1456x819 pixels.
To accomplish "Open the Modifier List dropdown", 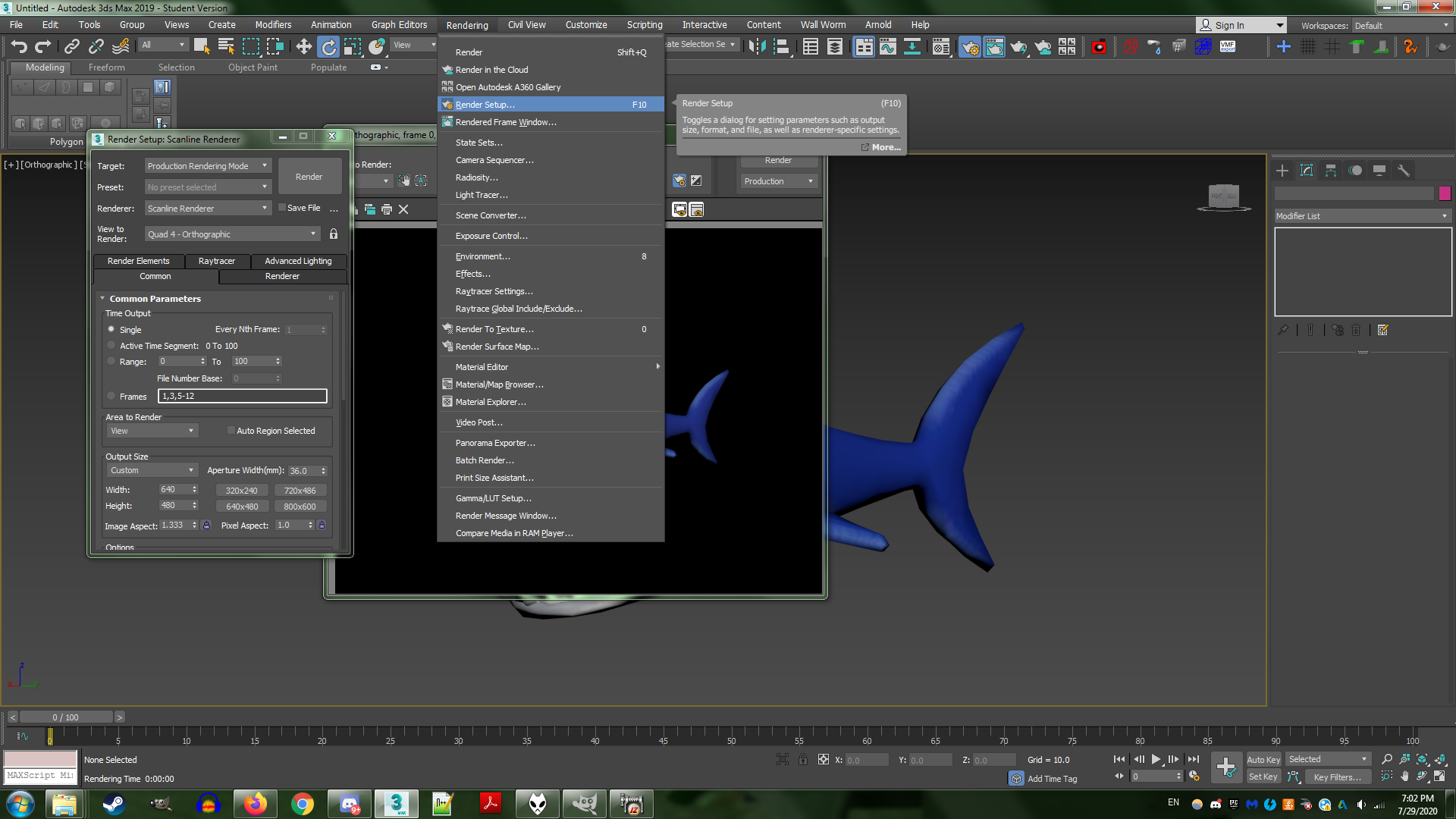I will click(1362, 216).
